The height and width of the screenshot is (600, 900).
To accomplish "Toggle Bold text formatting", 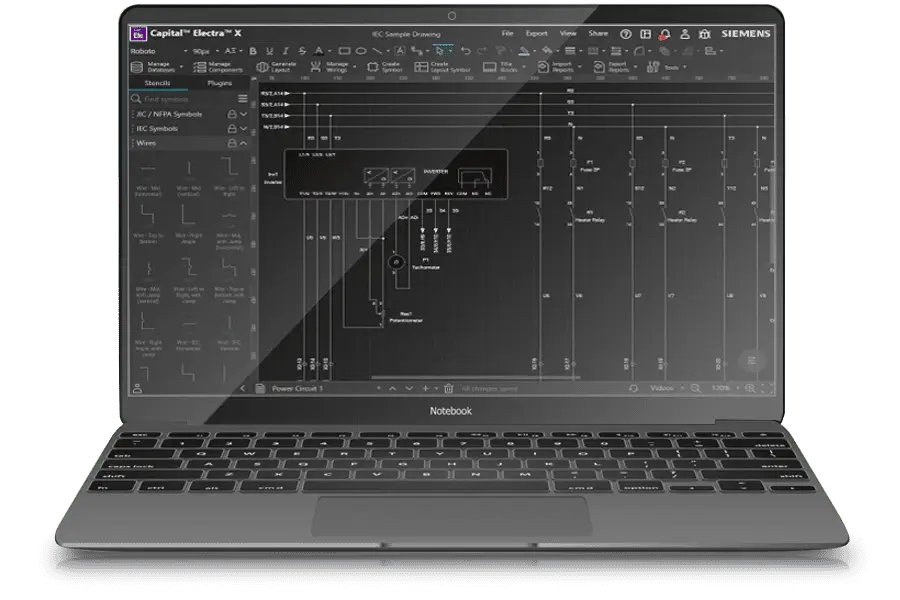I will (x=253, y=50).
